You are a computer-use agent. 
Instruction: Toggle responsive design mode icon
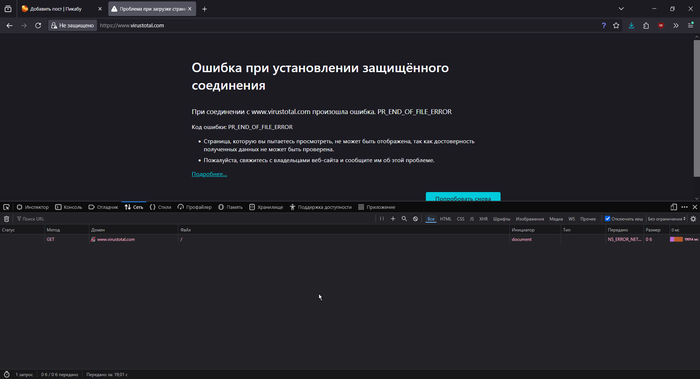pos(674,207)
